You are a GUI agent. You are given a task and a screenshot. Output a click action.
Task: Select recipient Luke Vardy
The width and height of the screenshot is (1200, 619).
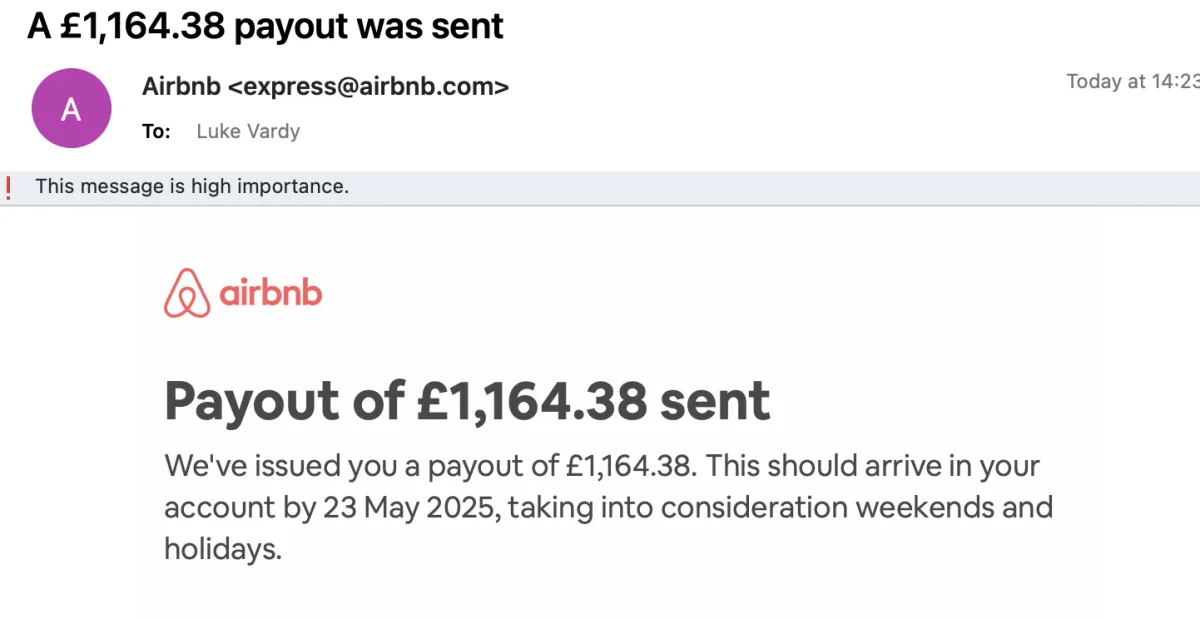pos(248,131)
